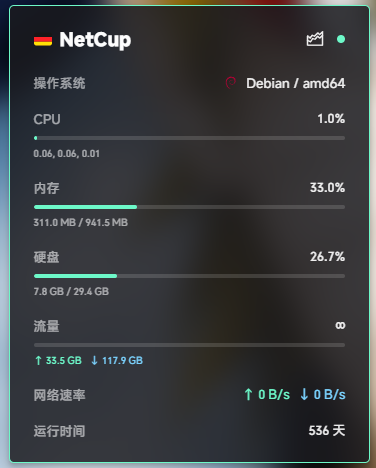Click the German flag icon
The width and height of the screenshot is (376, 468).
click(x=43, y=41)
